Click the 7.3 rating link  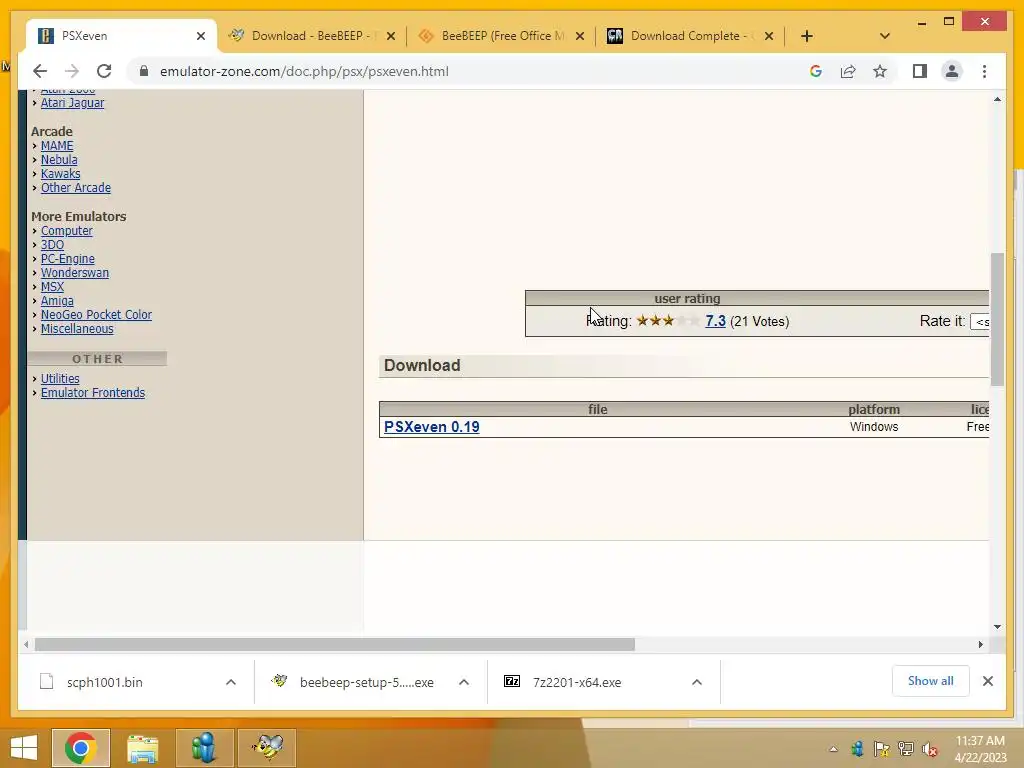pos(715,321)
